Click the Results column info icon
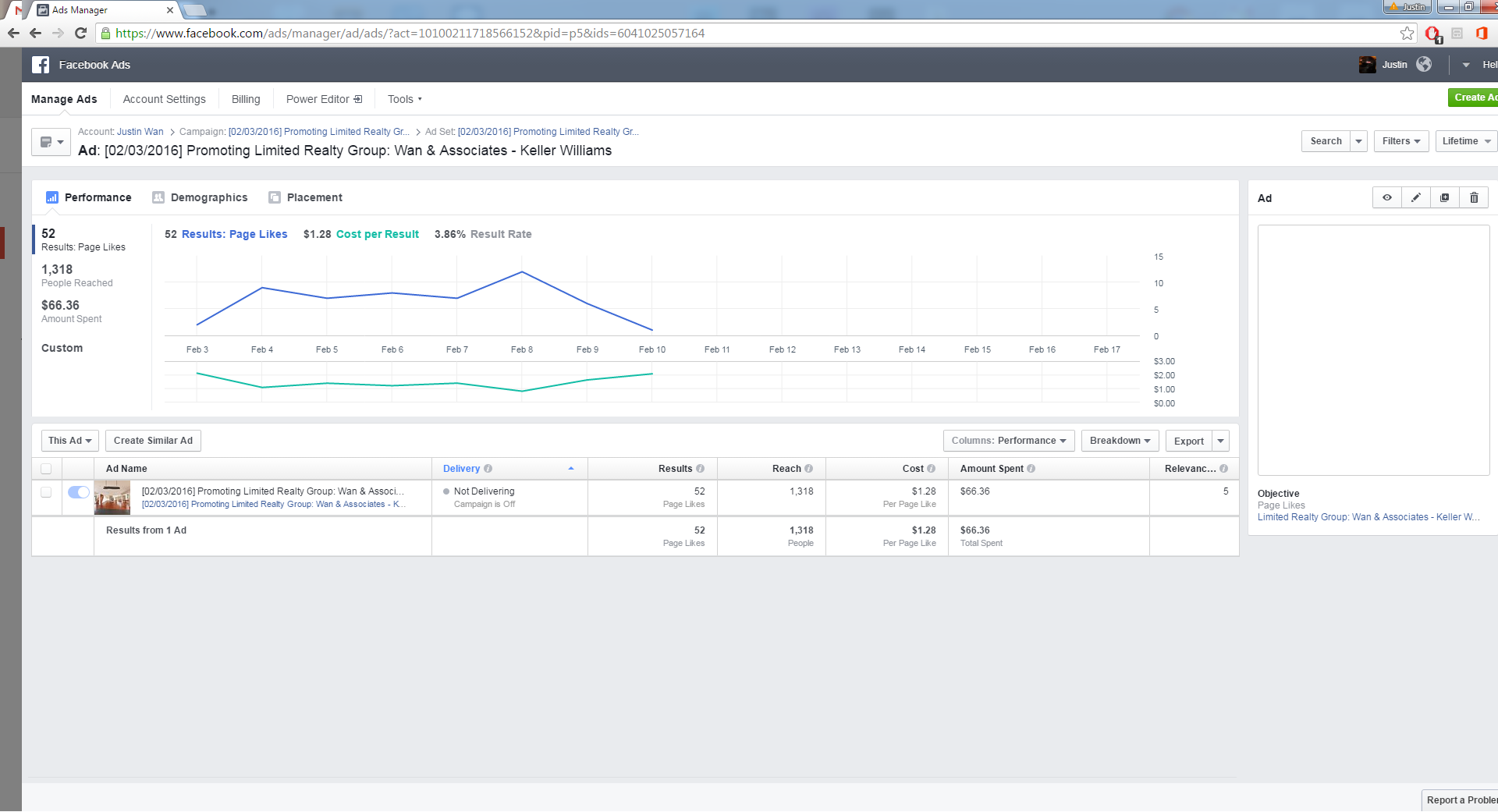Screen dimensions: 1498x812 coord(700,469)
